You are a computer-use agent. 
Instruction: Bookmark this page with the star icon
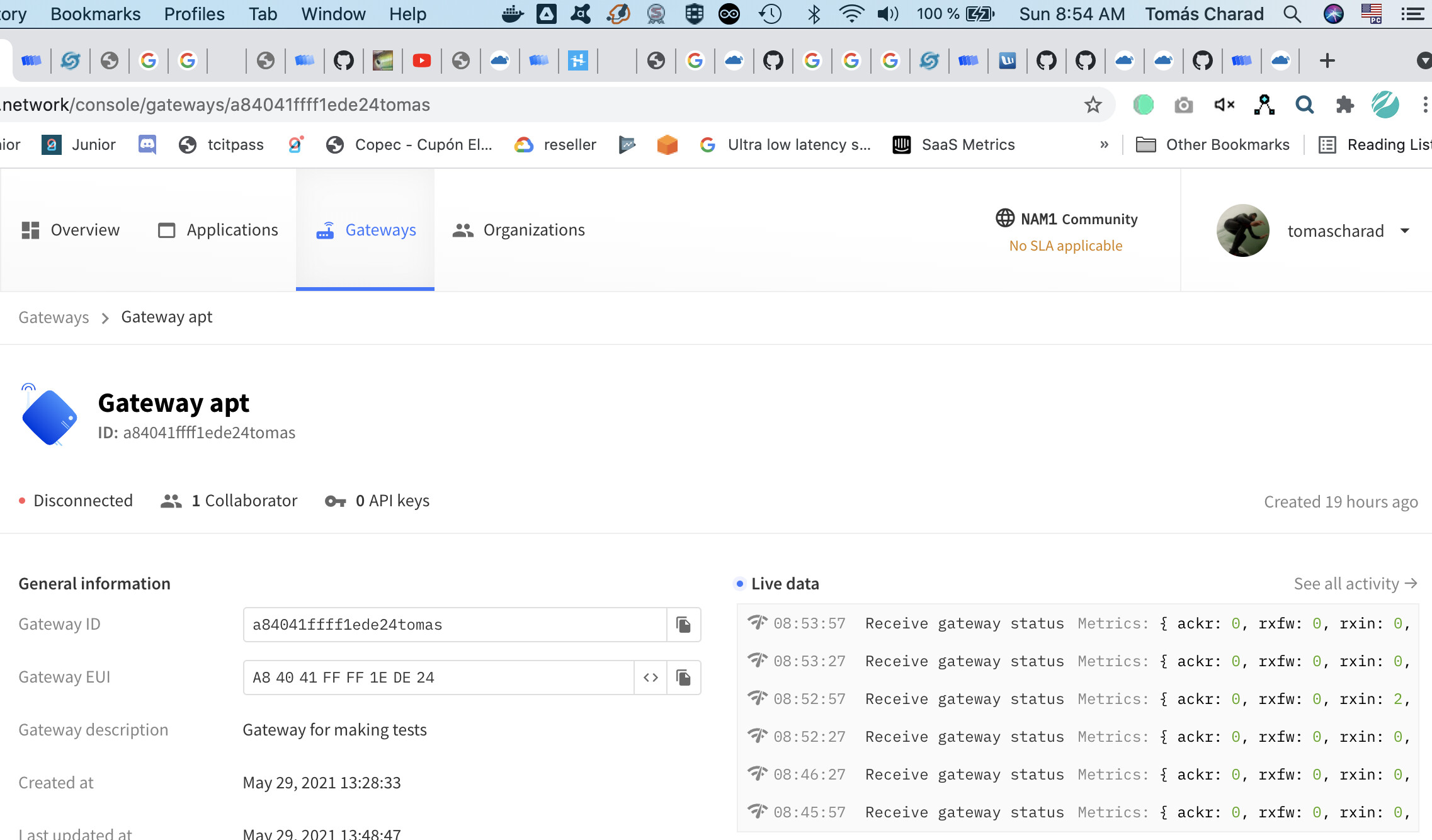coord(1093,105)
